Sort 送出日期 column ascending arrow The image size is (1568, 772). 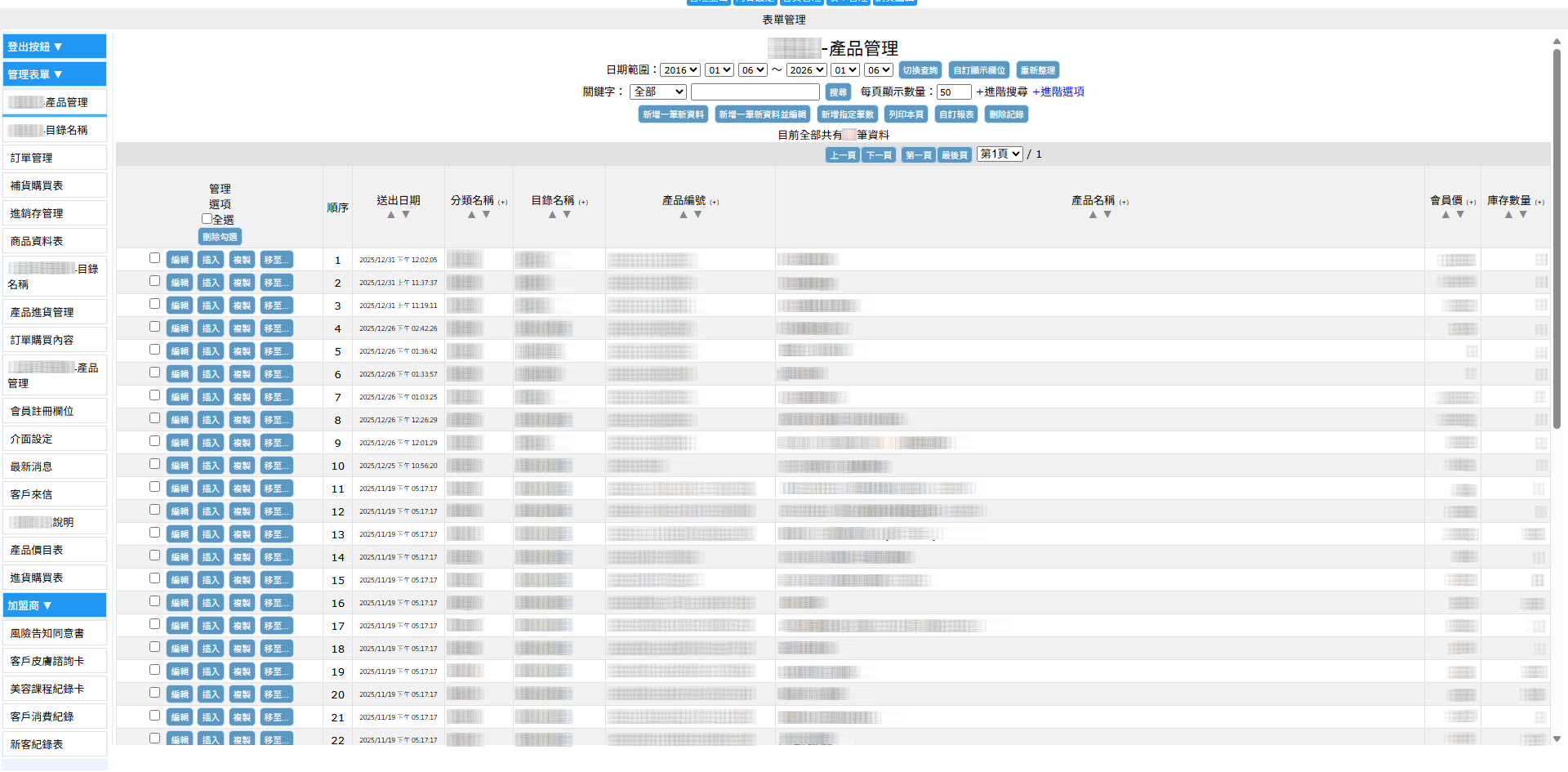point(391,215)
